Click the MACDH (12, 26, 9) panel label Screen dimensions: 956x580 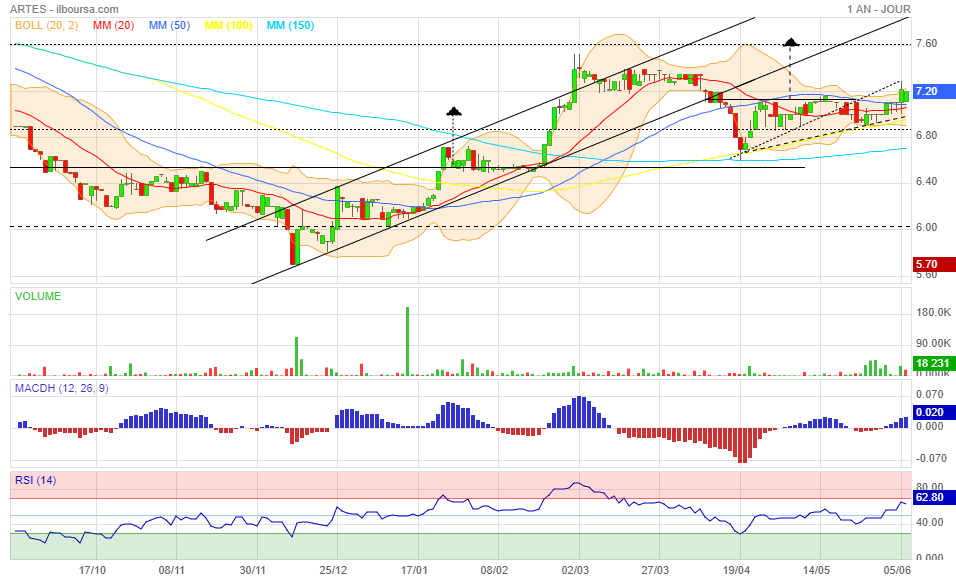[x=62, y=388]
